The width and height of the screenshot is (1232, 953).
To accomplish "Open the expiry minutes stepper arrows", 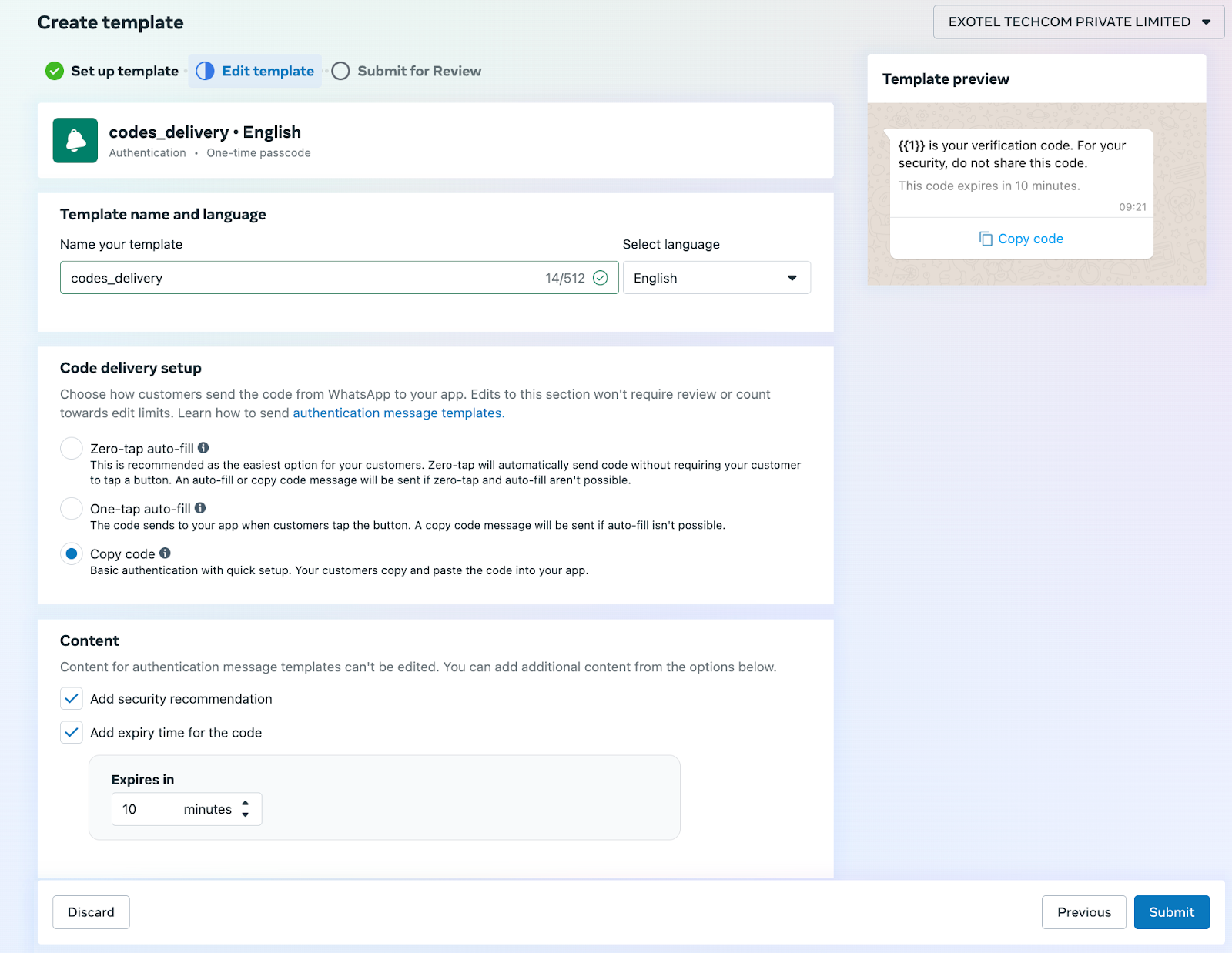I will pyautogui.click(x=245, y=809).
